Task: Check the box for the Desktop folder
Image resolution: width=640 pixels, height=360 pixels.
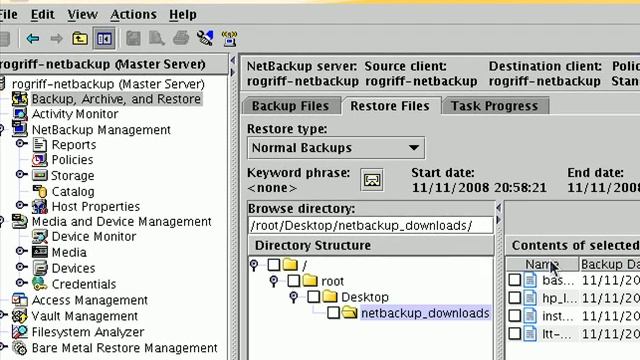Action: pos(313,297)
